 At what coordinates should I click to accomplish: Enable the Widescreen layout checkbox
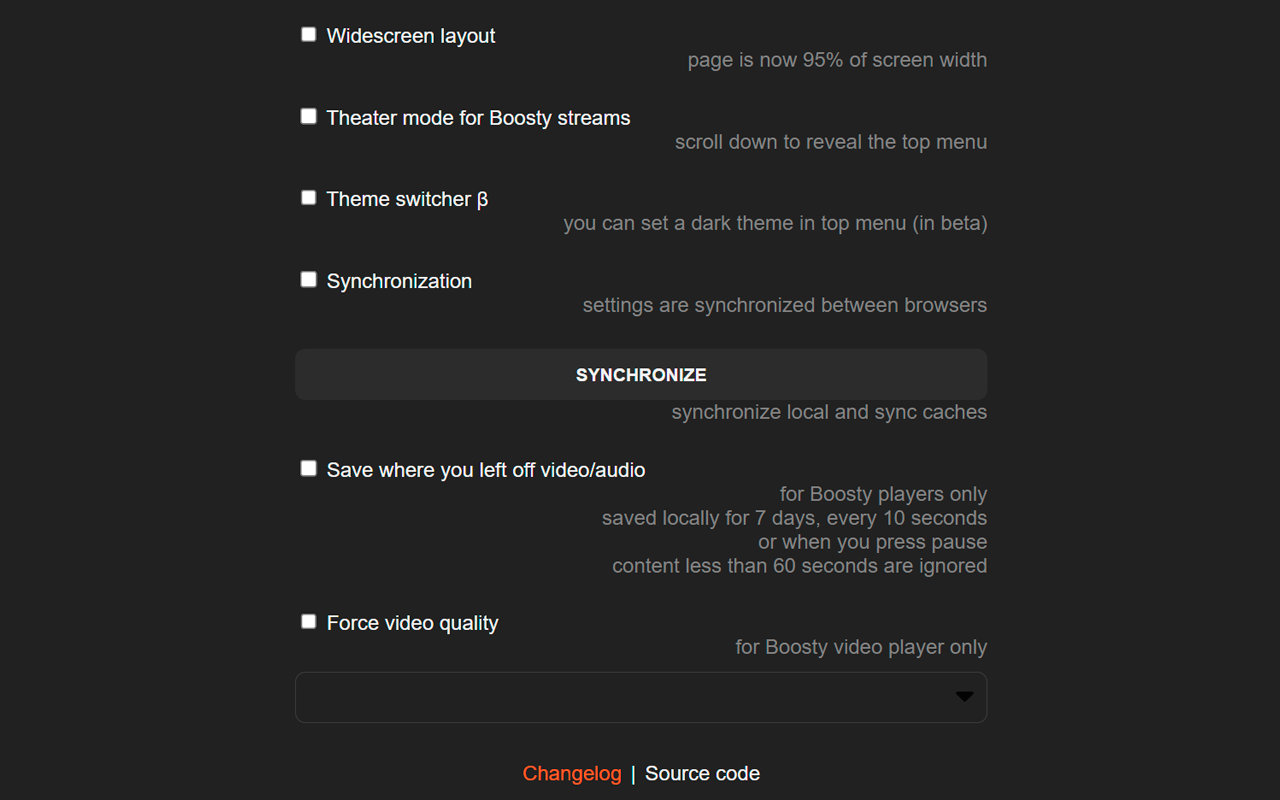[x=309, y=35]
